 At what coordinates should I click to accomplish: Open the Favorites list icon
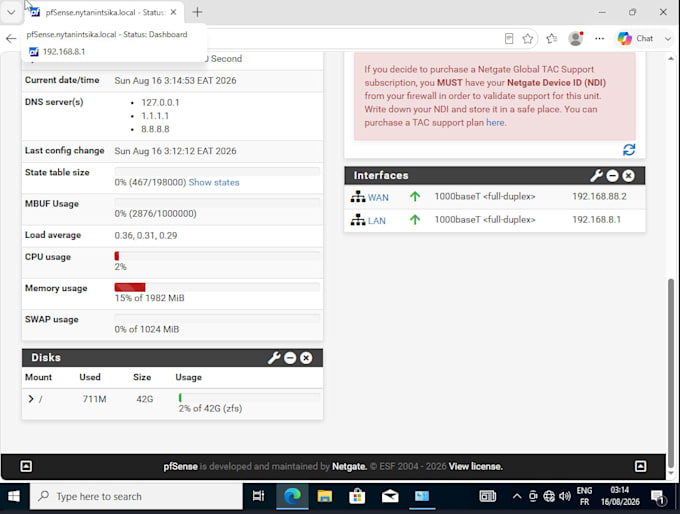coord(551,39)
